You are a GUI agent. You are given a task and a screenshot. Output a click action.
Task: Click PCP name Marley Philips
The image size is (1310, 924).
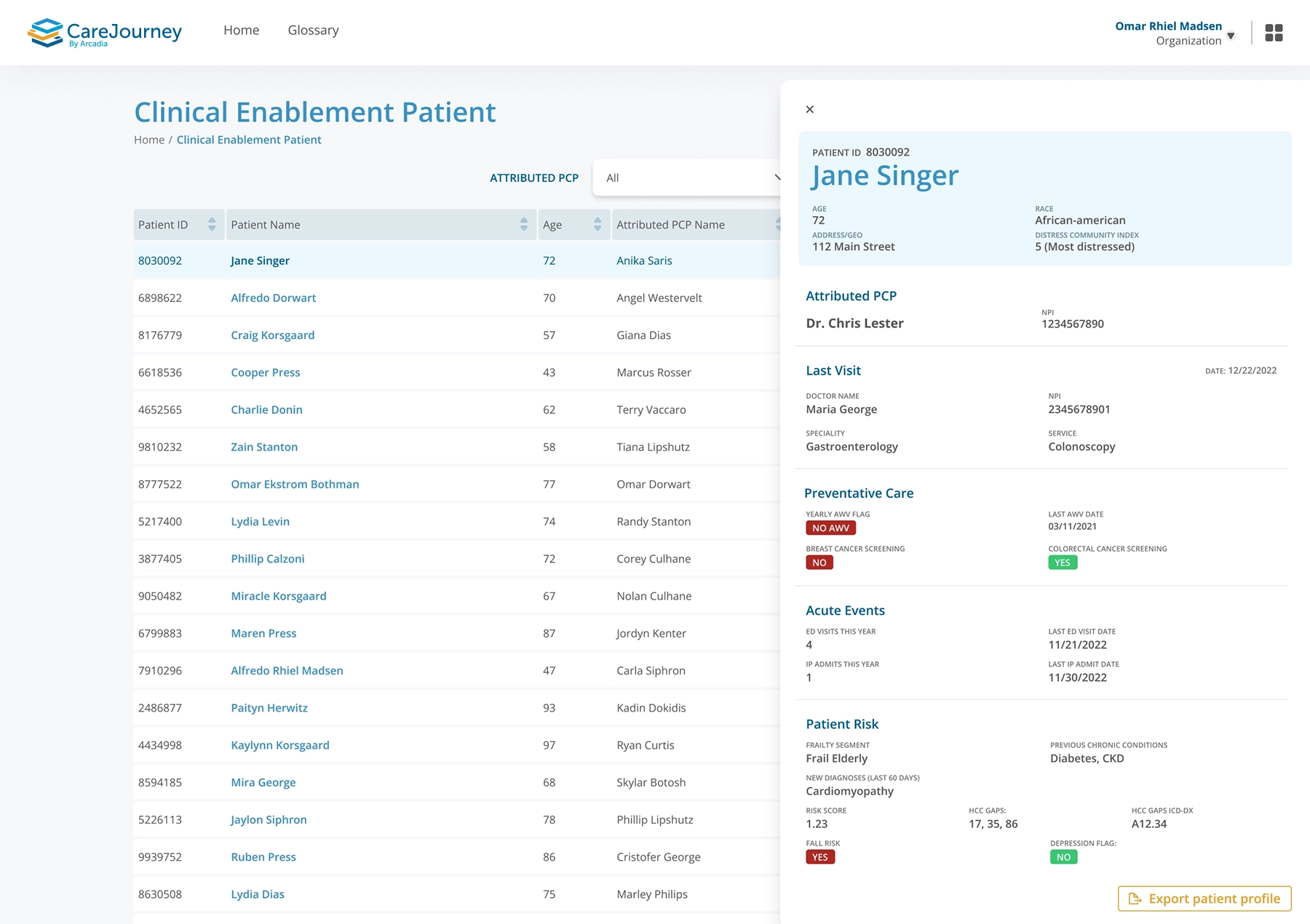click(x=652, y=894)
